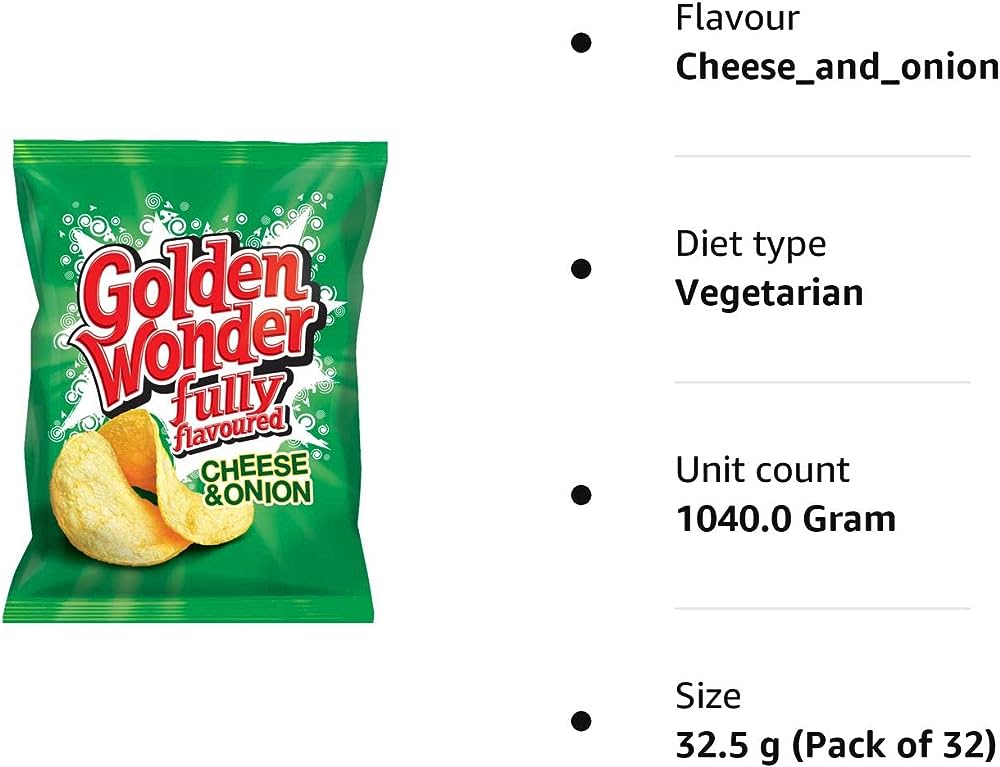Click the bullet point beside Diet type

click(581, 269)
